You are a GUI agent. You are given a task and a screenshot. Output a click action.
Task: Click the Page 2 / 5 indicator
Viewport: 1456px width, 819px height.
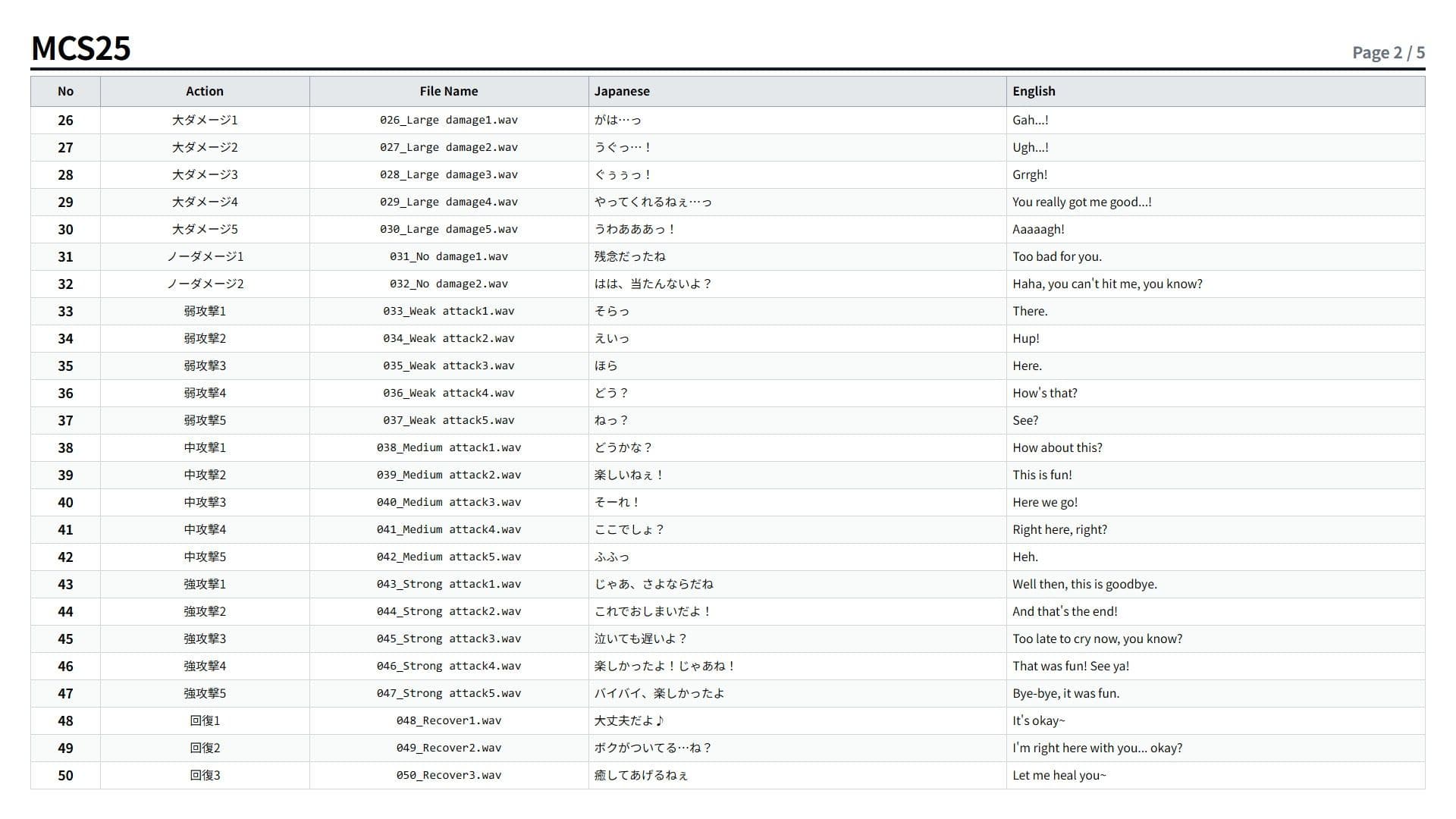pos(1389,52)
